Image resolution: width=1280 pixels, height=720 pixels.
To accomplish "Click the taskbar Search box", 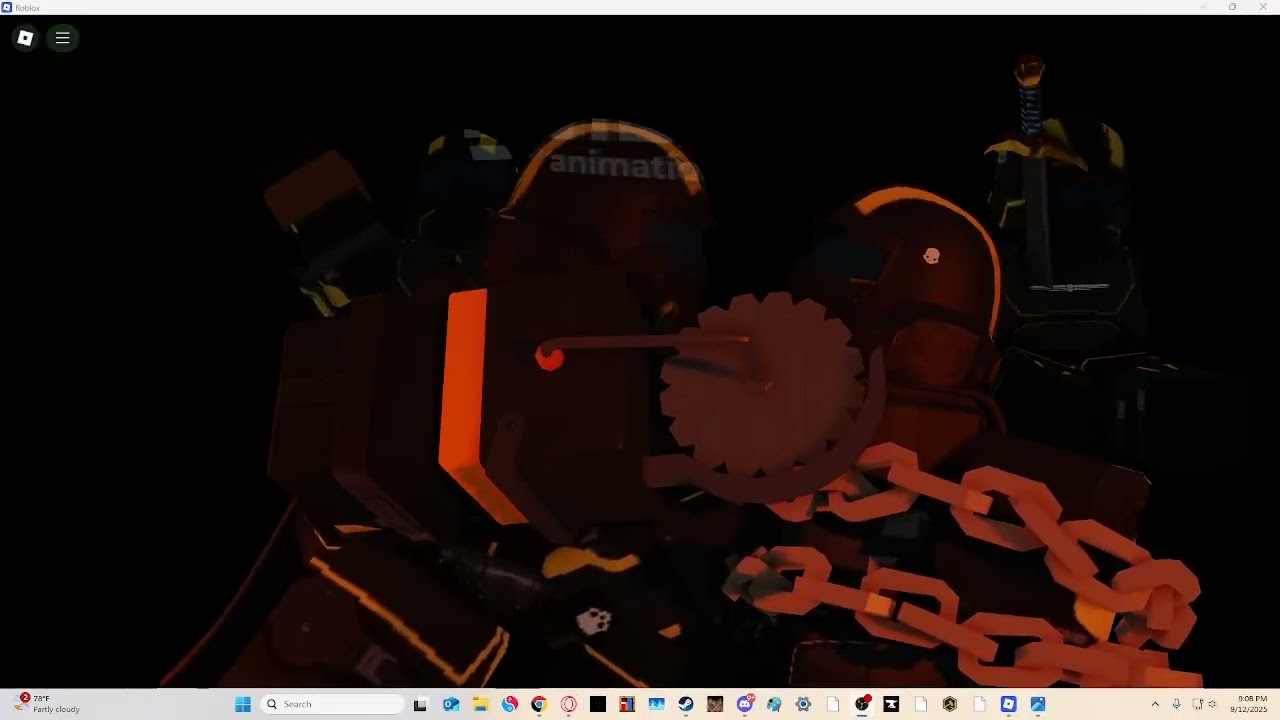I will coord(333,704).
